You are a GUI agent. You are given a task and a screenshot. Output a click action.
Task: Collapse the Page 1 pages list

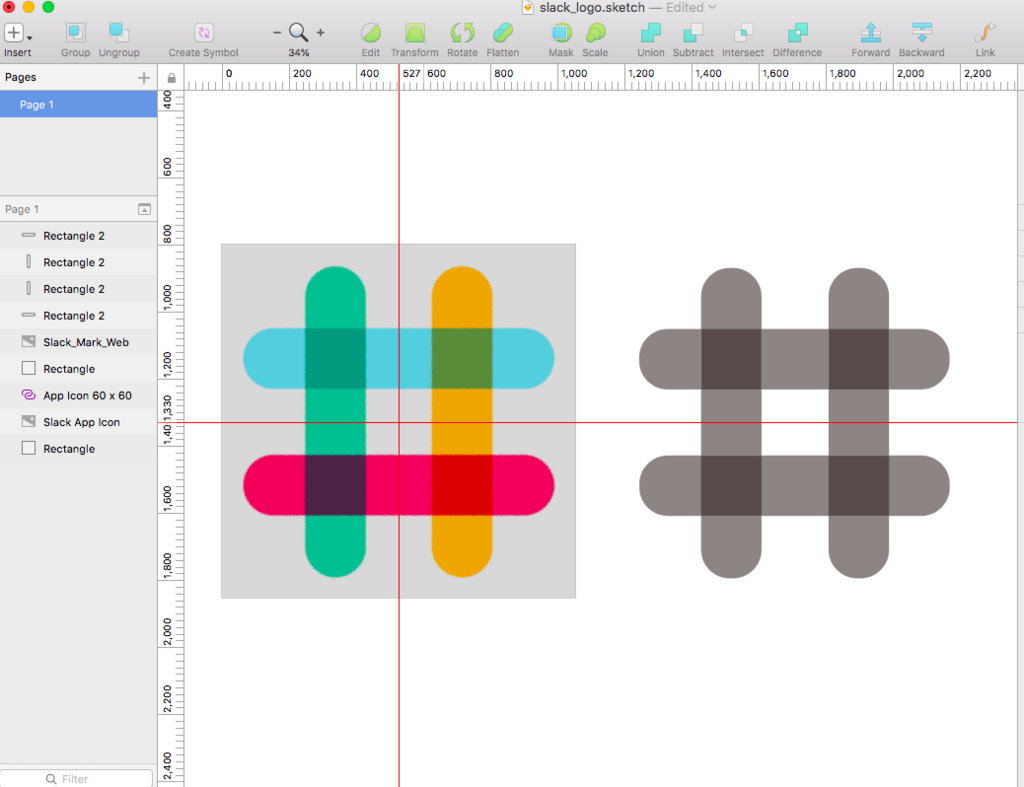point(144,209)
